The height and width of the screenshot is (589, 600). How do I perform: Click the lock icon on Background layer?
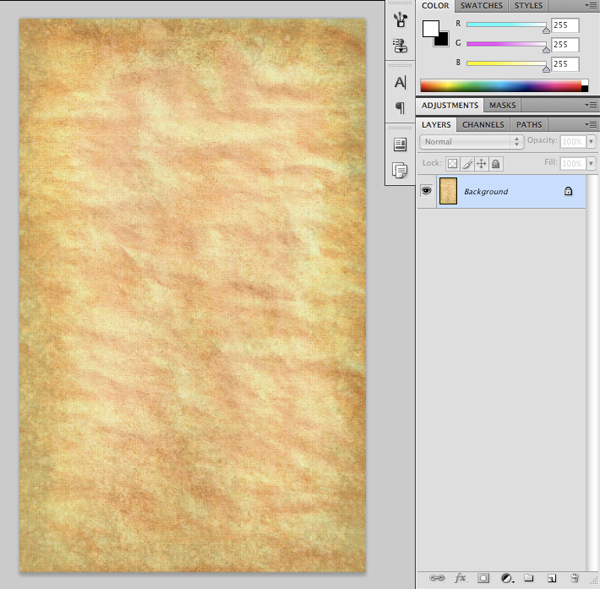click(x=568, y=191)
